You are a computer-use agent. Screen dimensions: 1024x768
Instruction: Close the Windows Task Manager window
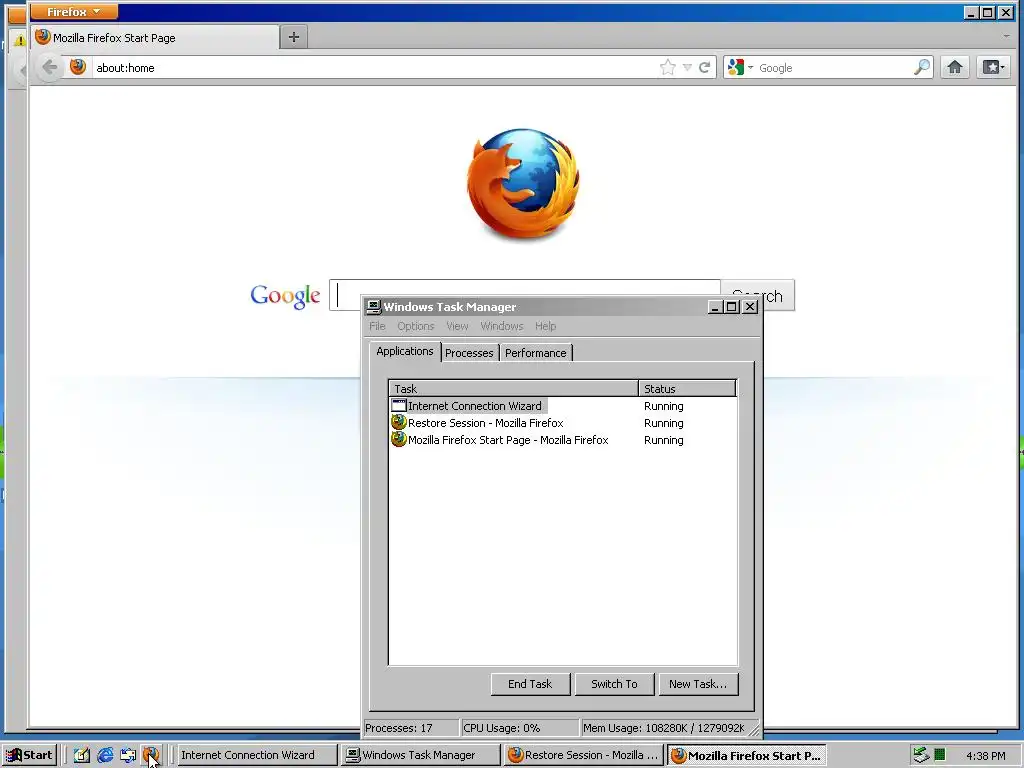coord(750,306)
